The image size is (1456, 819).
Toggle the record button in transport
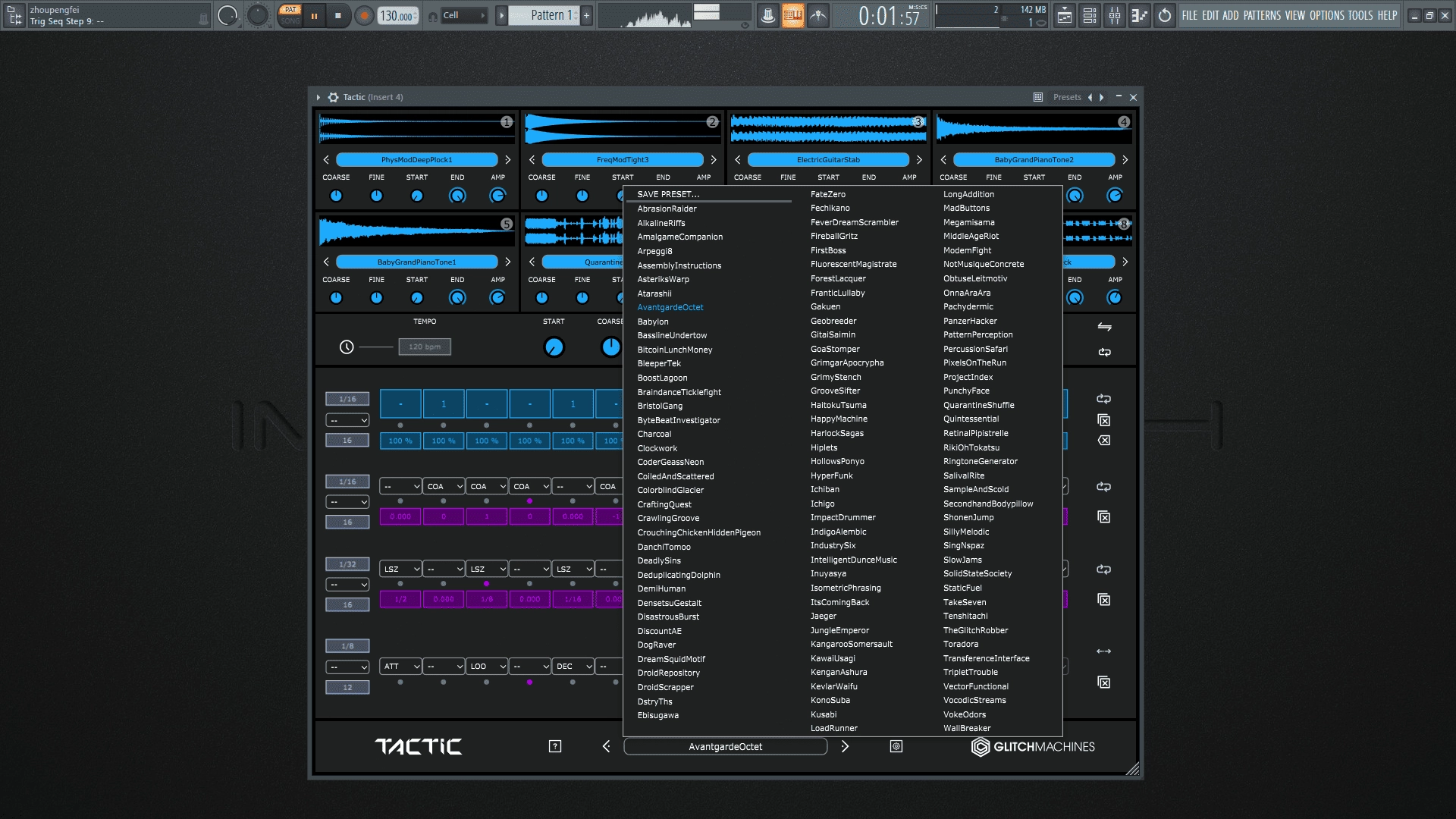pos(364,15)
